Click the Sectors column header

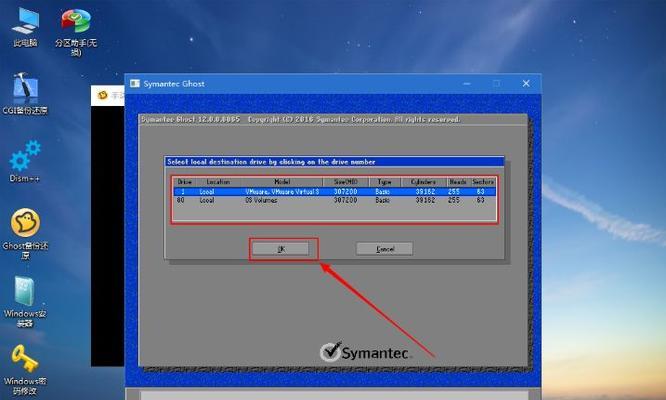483,182
